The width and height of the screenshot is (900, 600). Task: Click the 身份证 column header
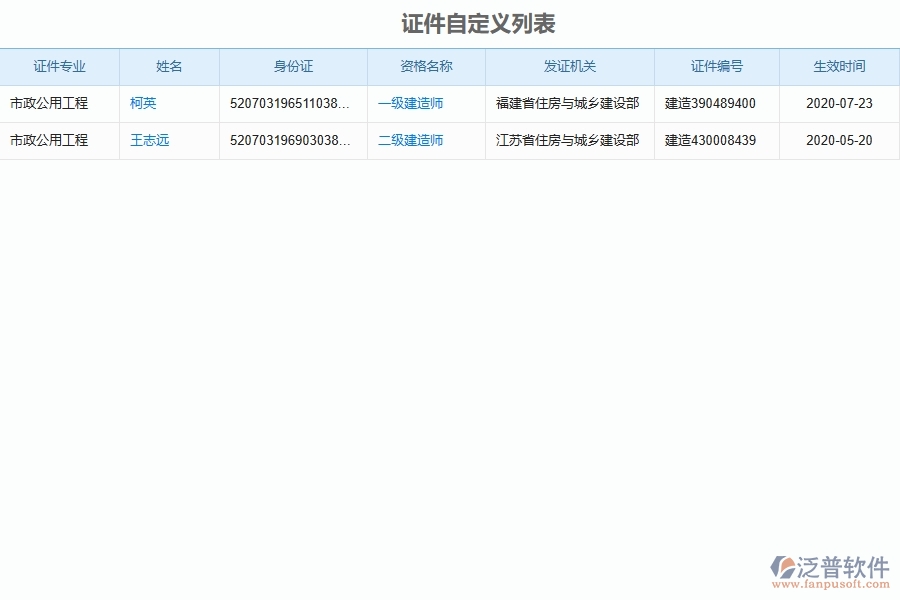[x=293, y=66]
